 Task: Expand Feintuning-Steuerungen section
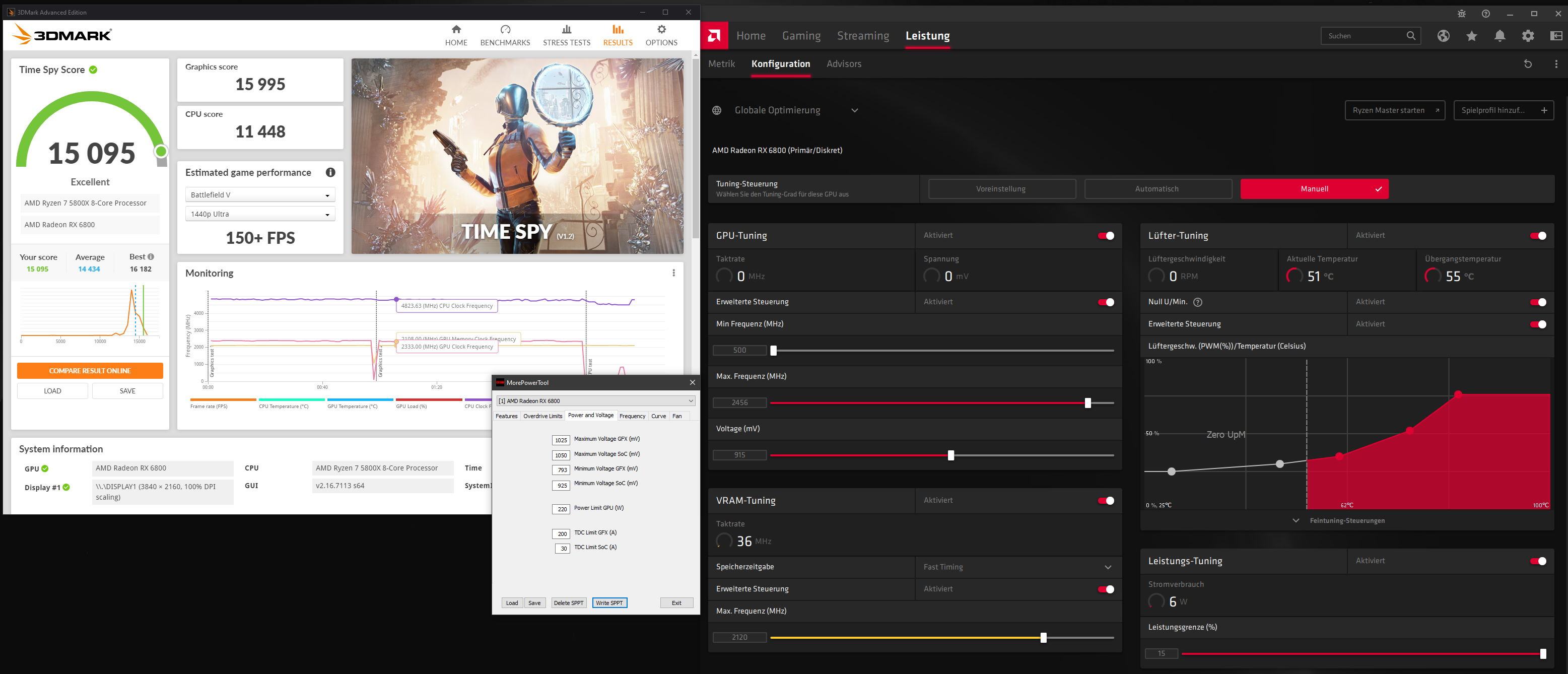(x=1338, y=520)
